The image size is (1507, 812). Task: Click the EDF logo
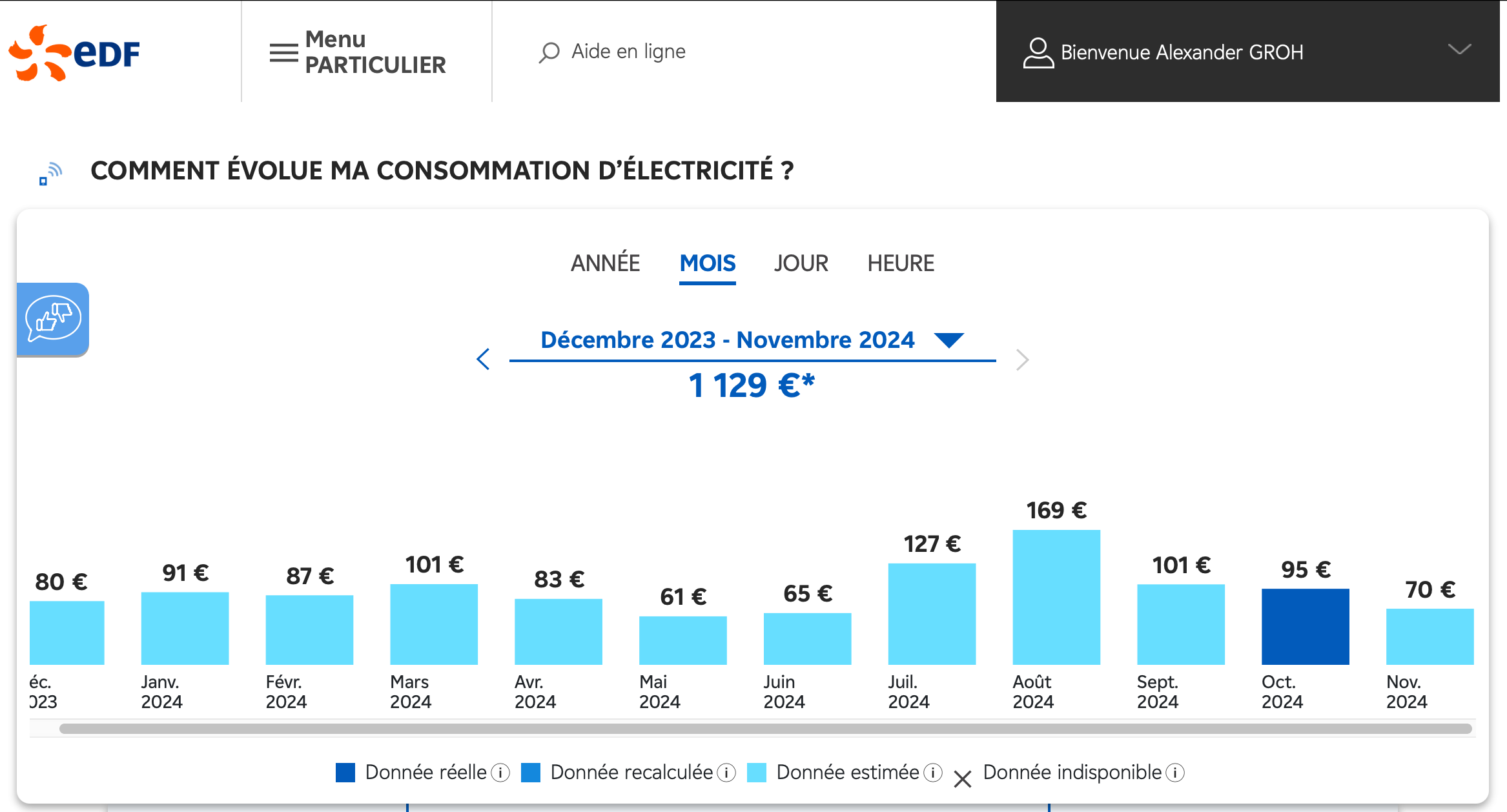point(74,53)
